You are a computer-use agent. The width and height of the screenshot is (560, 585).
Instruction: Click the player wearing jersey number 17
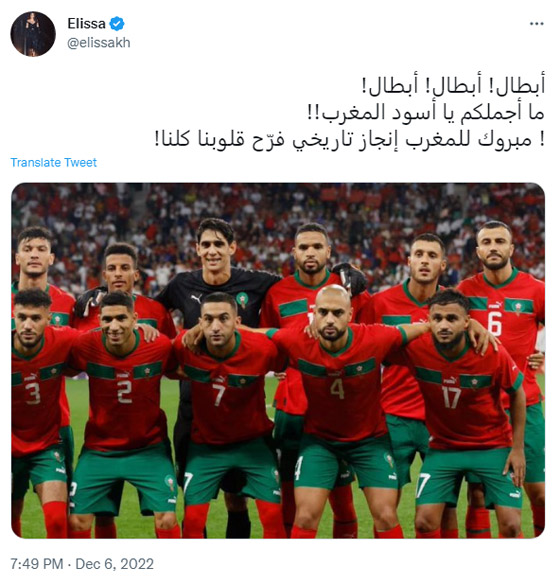(x=463, y=410)
